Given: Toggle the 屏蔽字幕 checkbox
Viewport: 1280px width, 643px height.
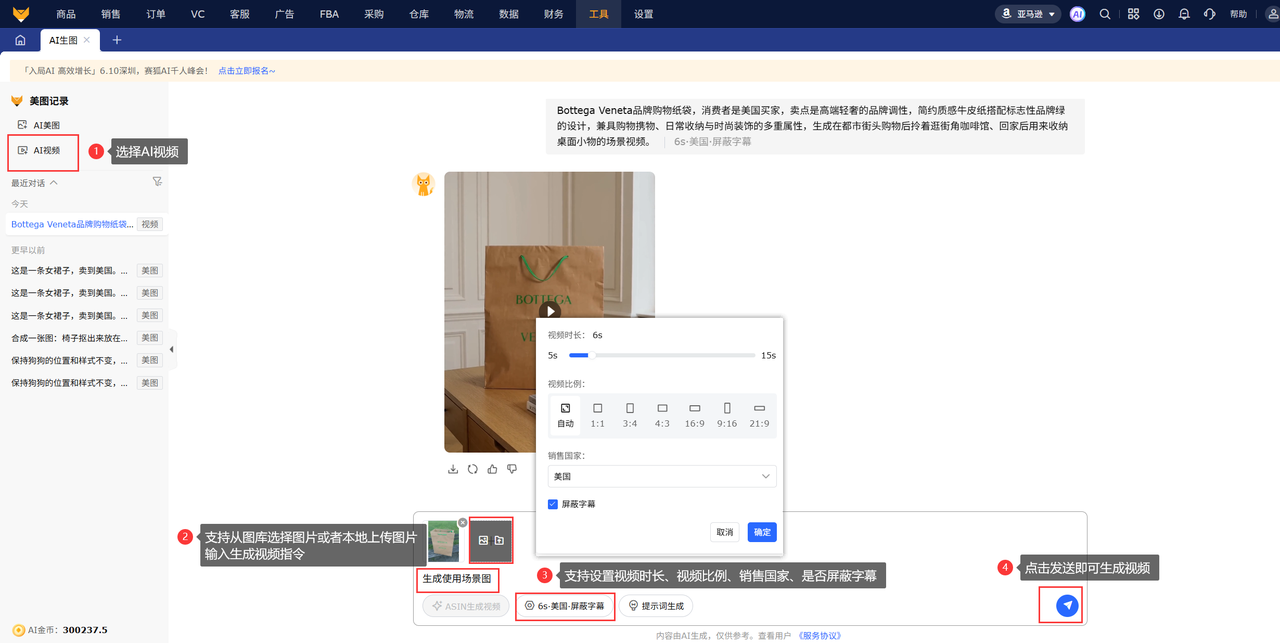Looking at the screenshot, I should point(553,504).
